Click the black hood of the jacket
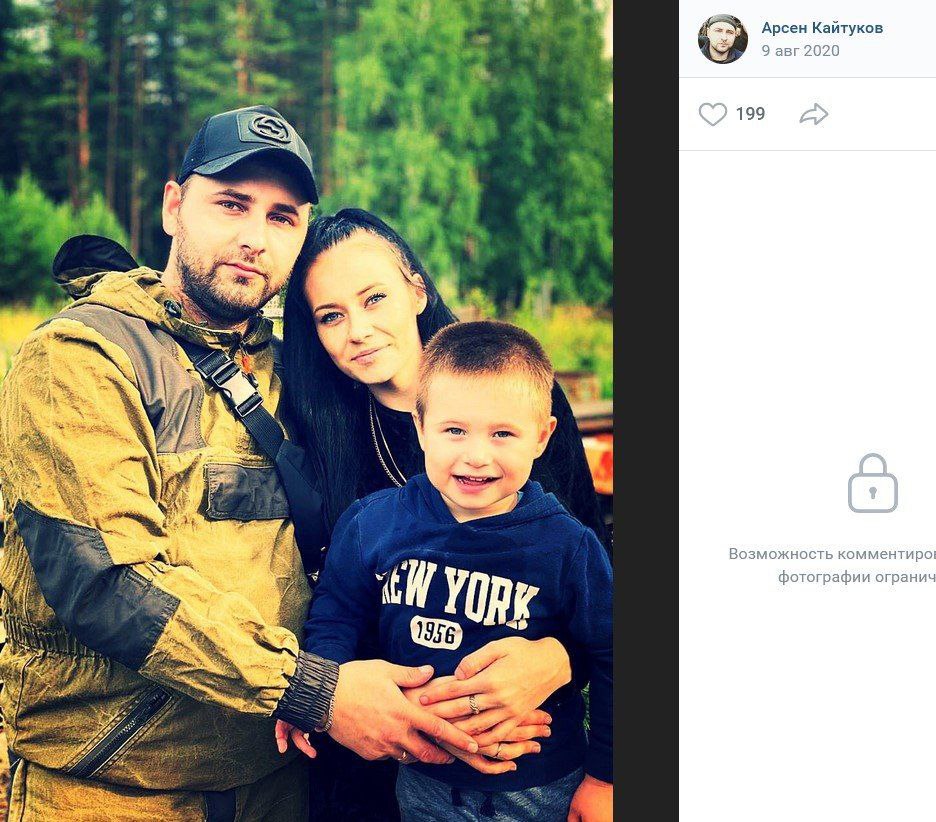The image size is (936, 822). (x=94, y=255)
